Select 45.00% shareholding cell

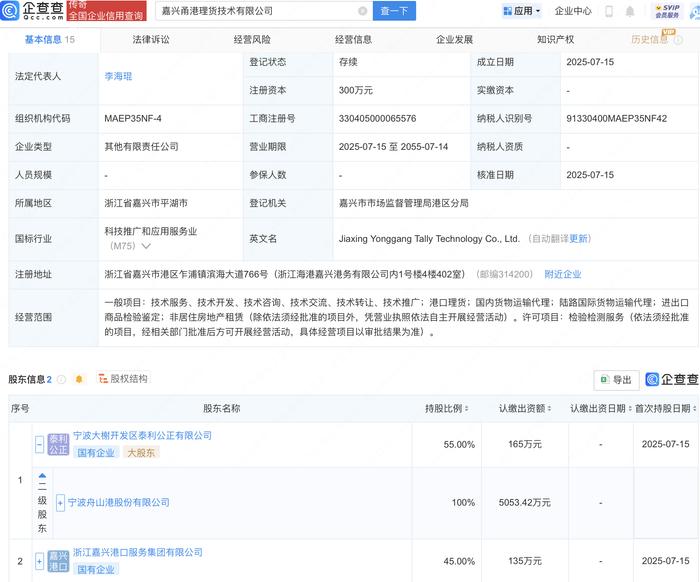point(459,561)
